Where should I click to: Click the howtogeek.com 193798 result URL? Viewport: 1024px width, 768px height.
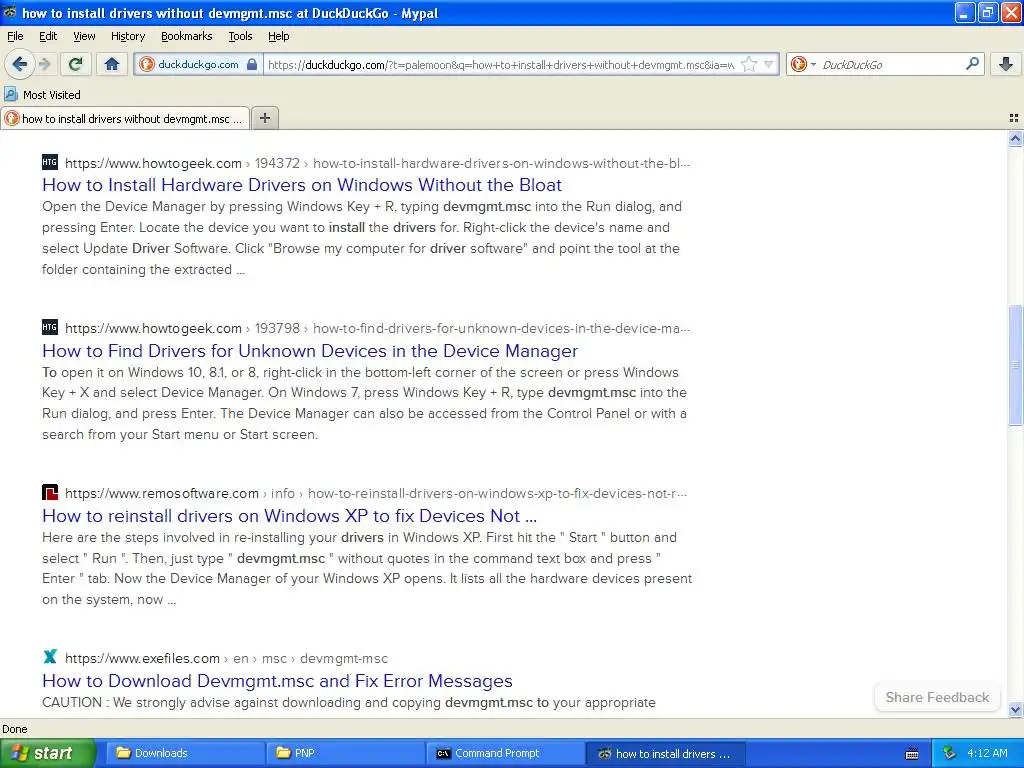click(x=377, y=328)
